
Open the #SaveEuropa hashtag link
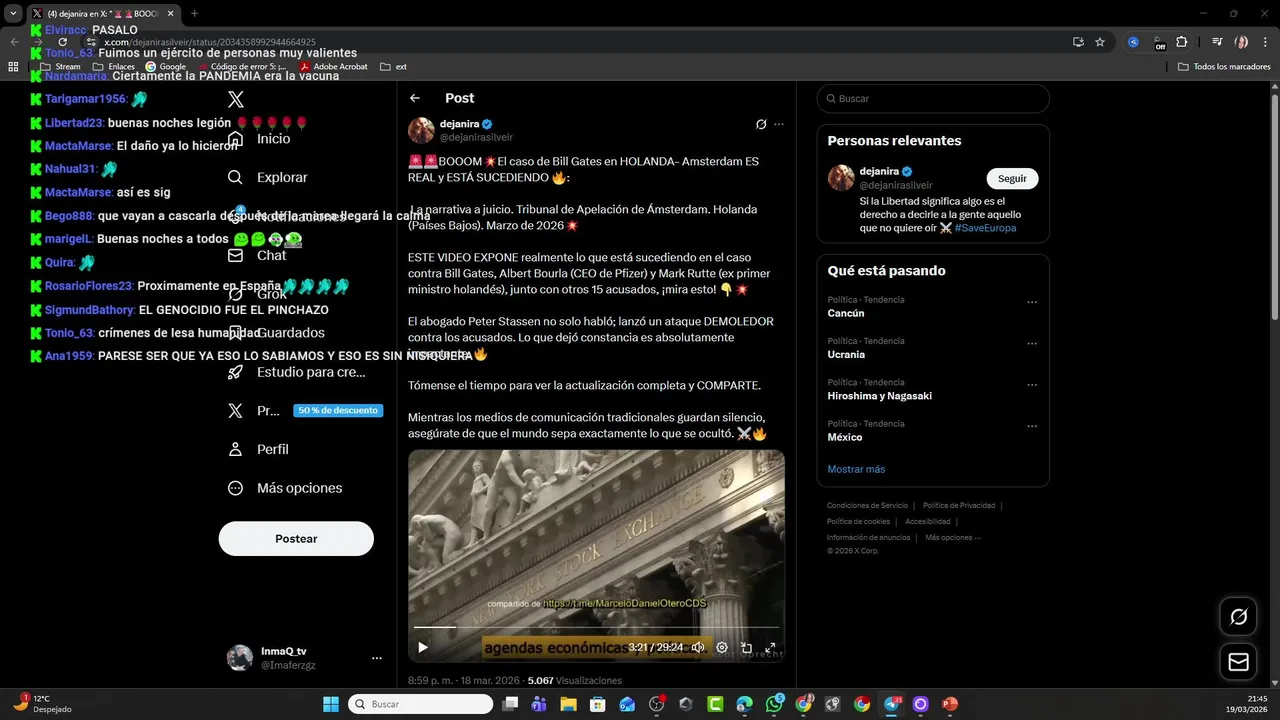pos(985,228)
